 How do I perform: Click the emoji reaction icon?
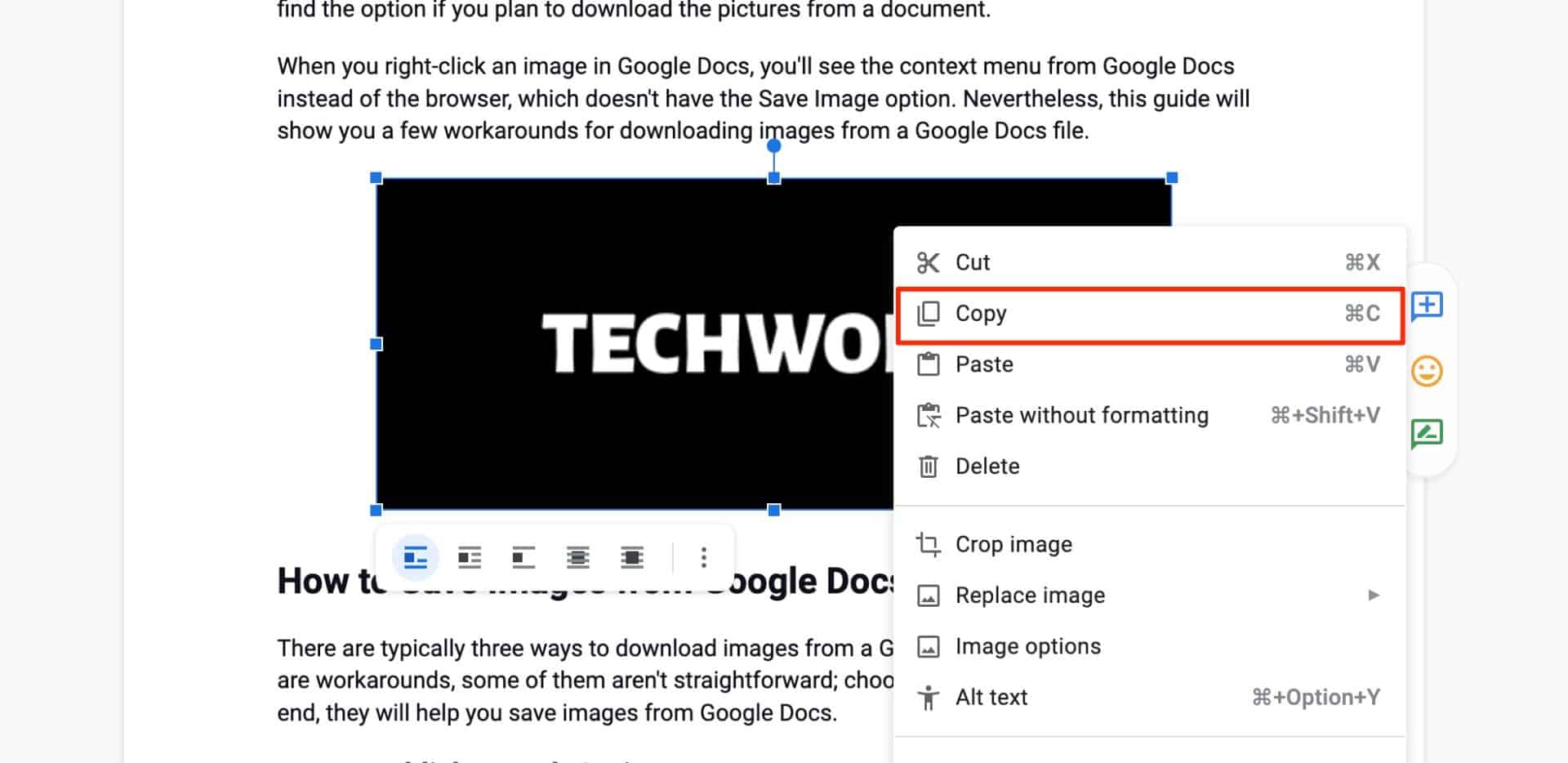(1427, 370)
